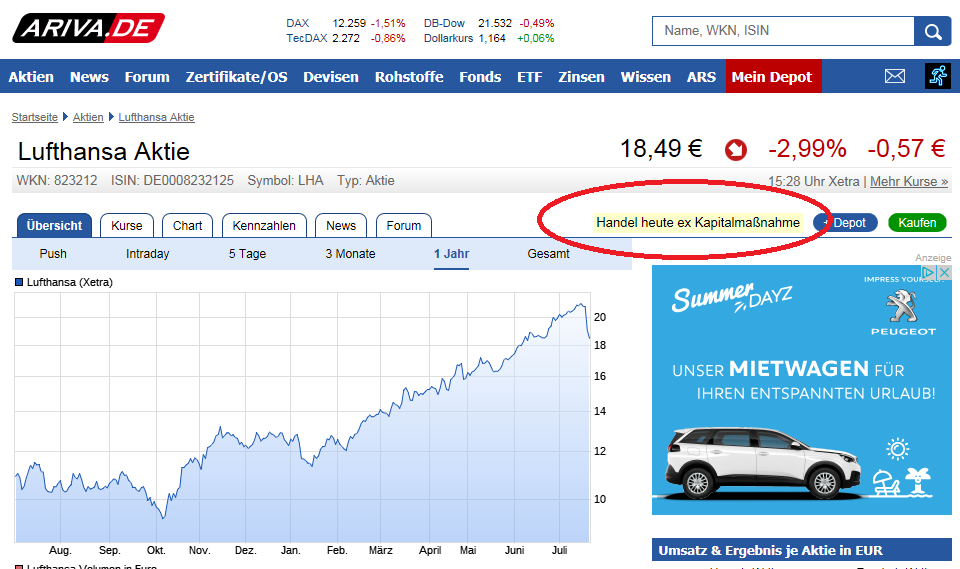Open ARS navigation item

(x=701, y=77)
